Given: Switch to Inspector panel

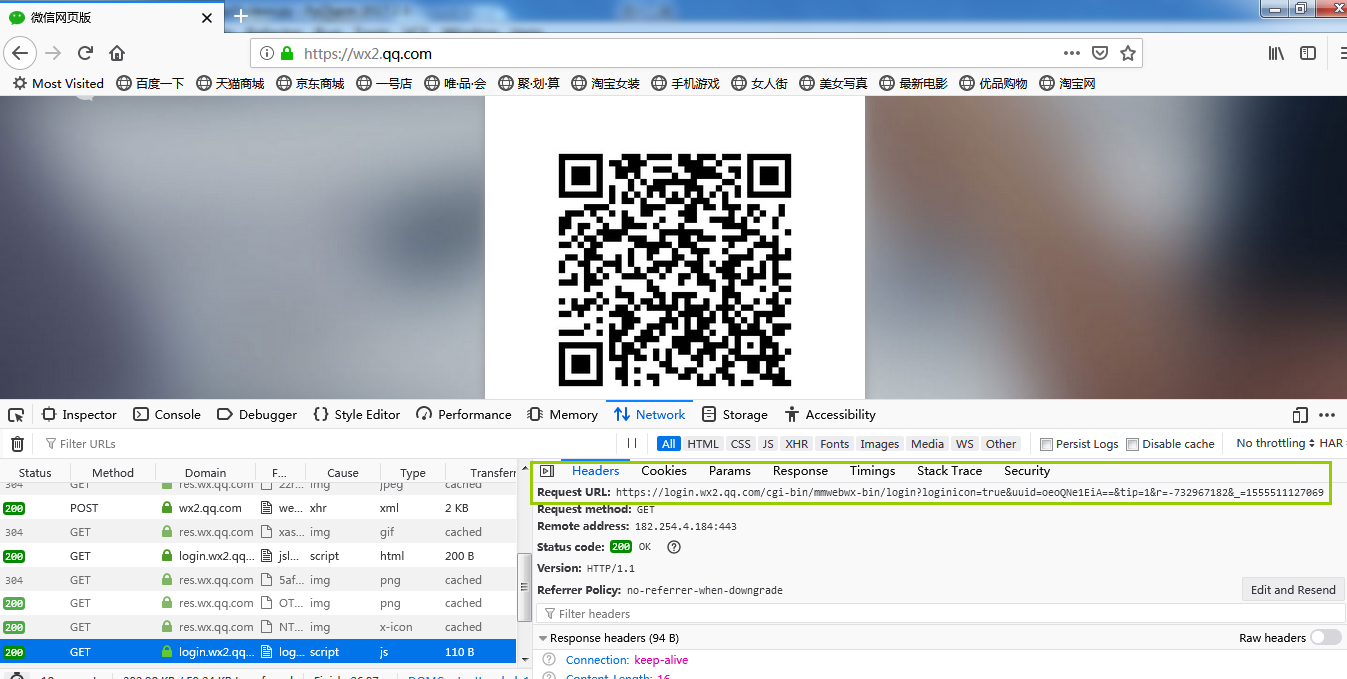Looking at the screenshot, I should coord(80,415).
